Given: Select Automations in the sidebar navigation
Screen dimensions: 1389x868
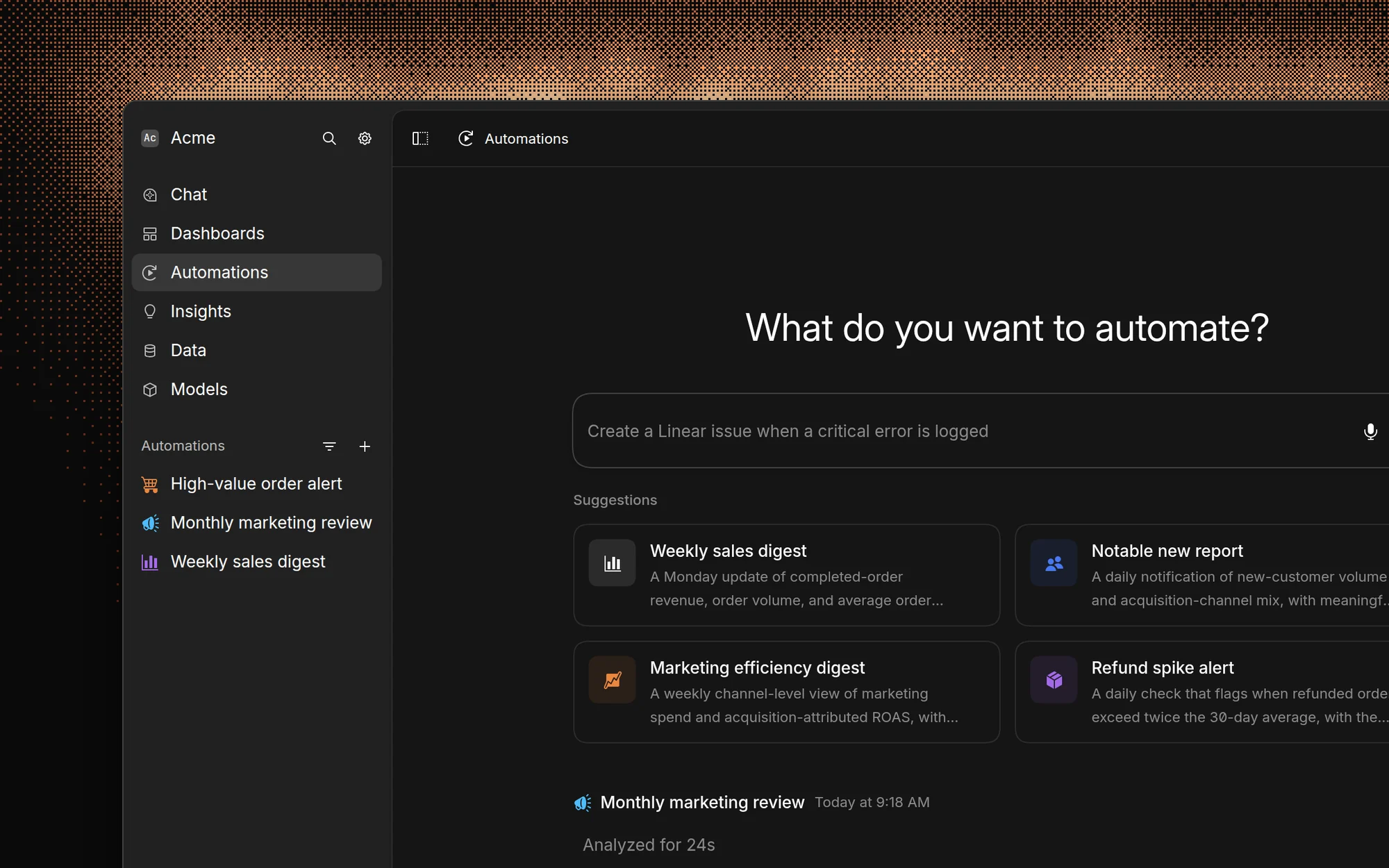Looking at the screenshot, I should coord(256,272).
